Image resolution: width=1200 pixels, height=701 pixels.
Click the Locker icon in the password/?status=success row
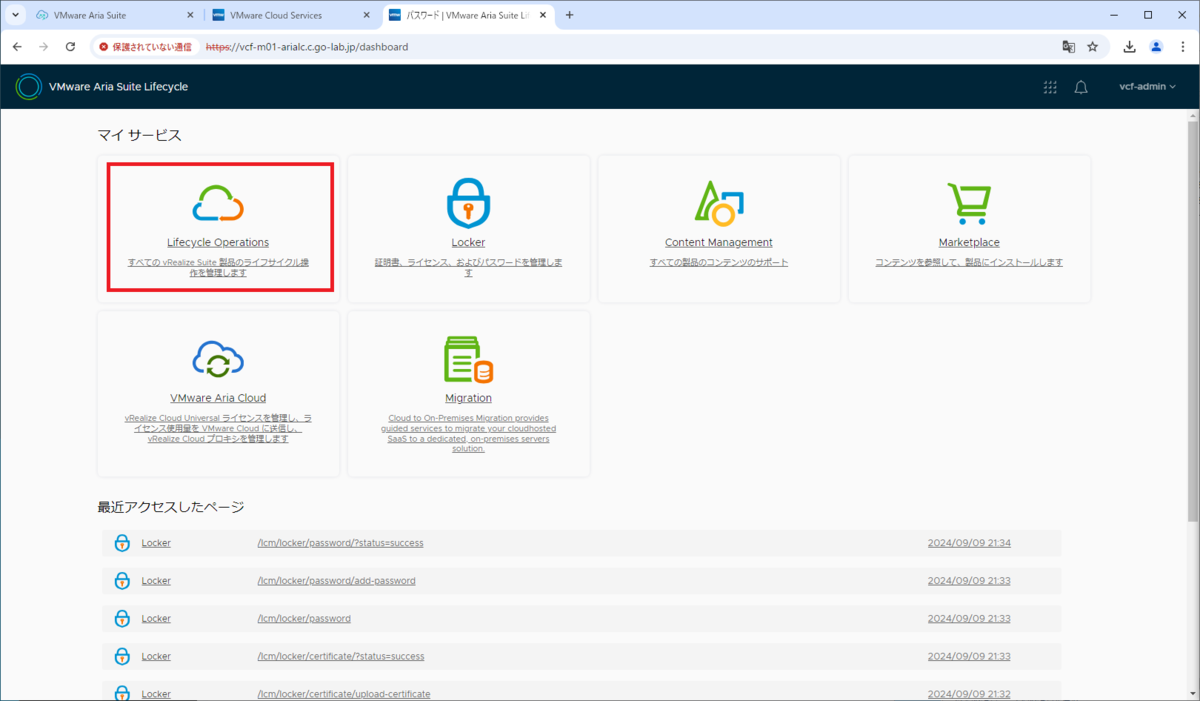pos(122,543)
